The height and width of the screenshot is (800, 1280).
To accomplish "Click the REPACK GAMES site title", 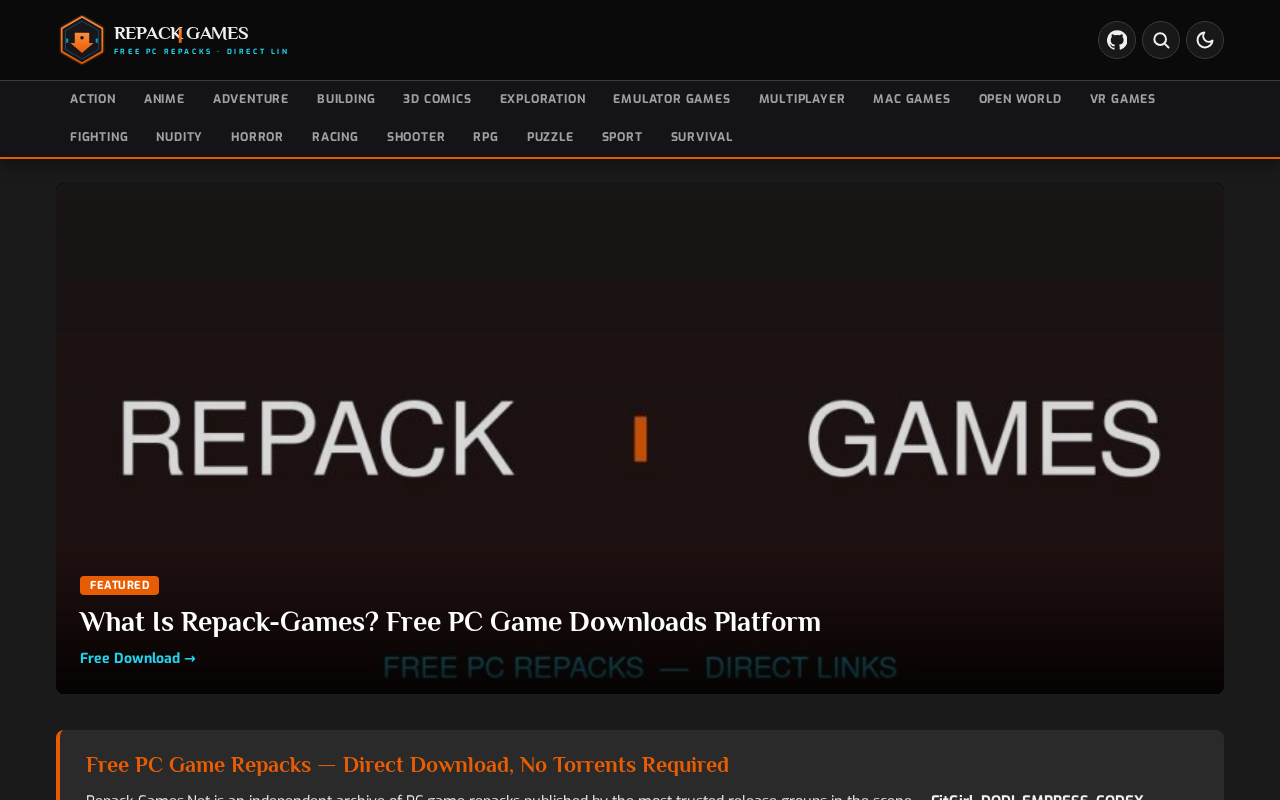I will point(181,34).
